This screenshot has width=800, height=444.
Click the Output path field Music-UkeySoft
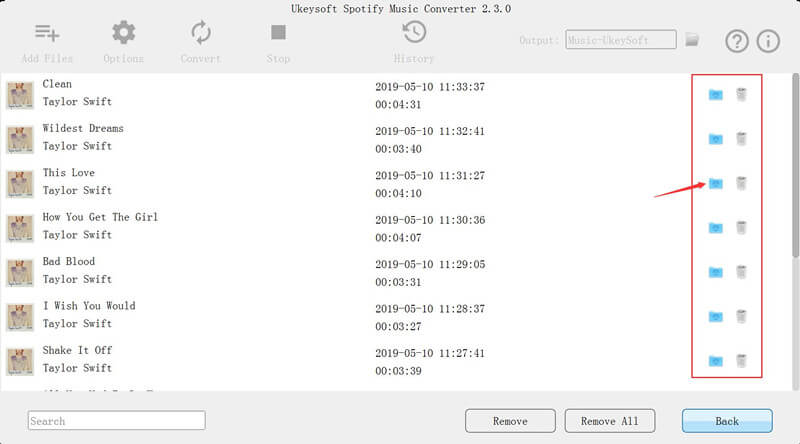pyautogui.click(x=621, y=40)
